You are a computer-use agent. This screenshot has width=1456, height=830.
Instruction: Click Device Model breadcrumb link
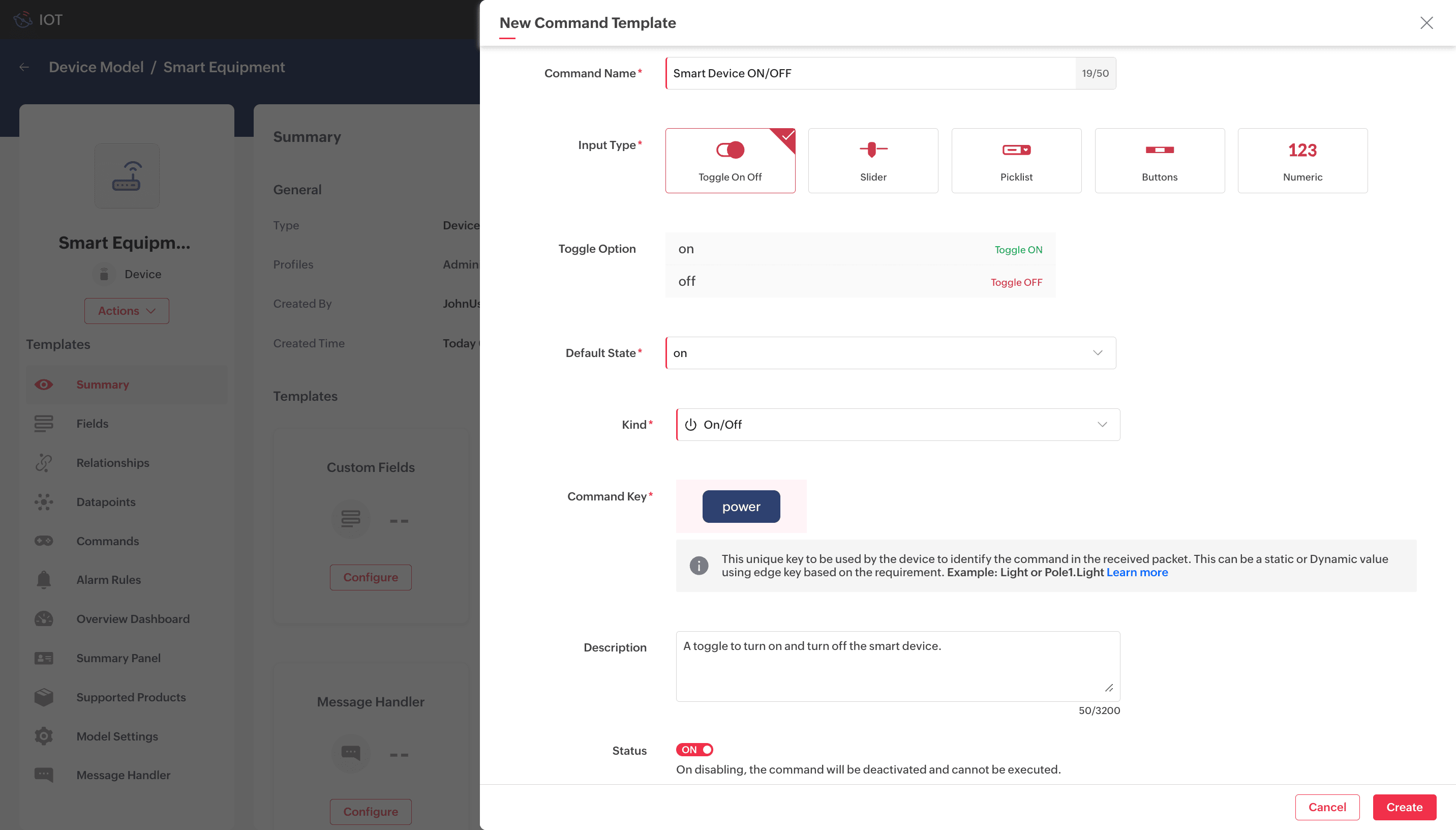coord(96,67)
